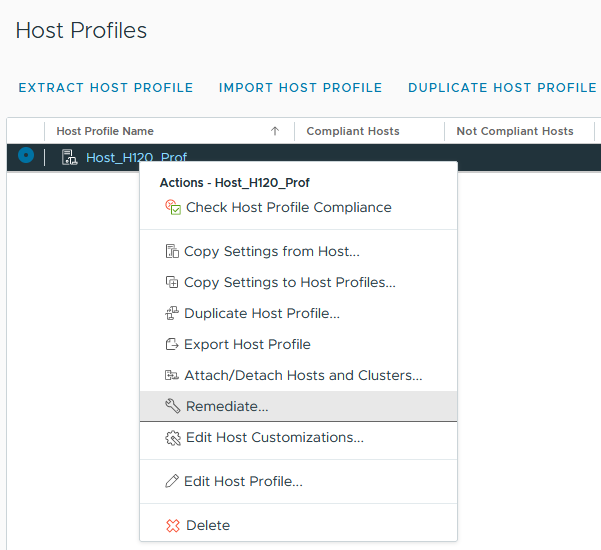Screen dimensions: 601x550
Task: Select the radio button for Host_H120_Prof row
Action: (26, 155)
